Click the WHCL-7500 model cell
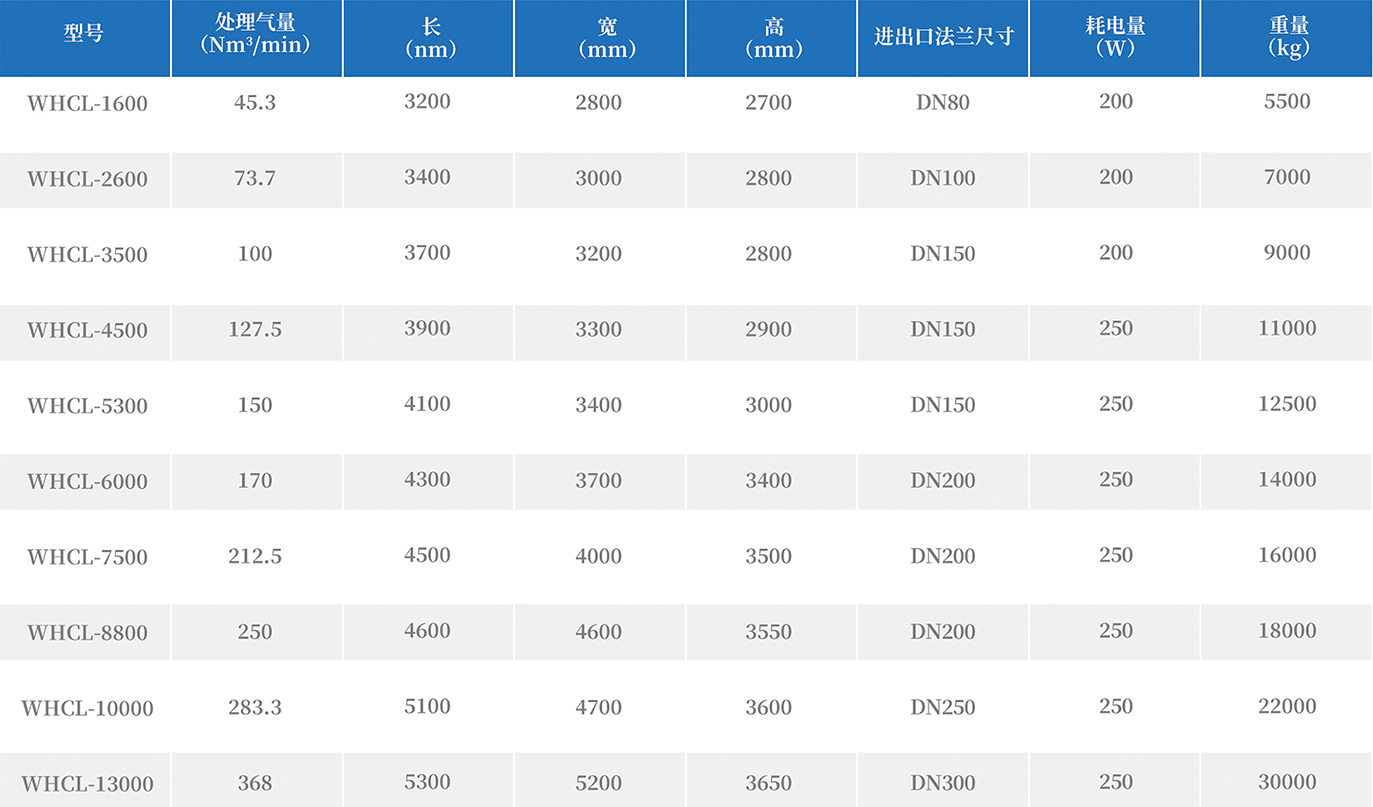Image resolution: width=1373 pixels, height=807 pixels. pos(87,557)
